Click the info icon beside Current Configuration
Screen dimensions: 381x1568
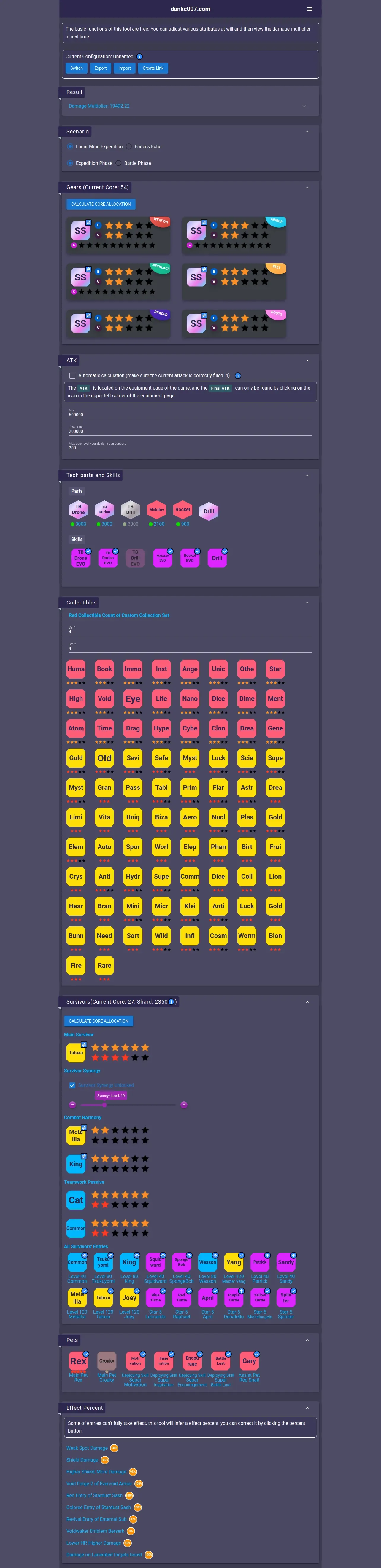139,57
